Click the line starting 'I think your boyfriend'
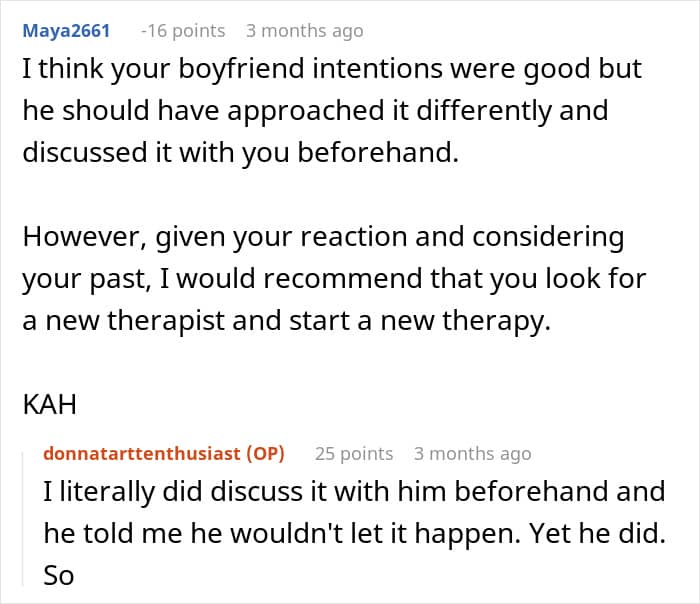Image resolution: width=700 pixels, height=604 pixels. tap(332, 70)
